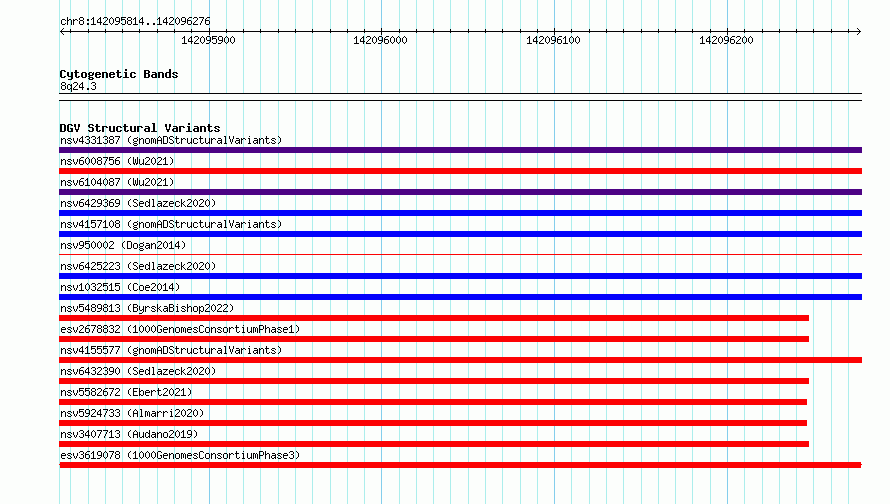890x504 pixels.
Task: Click nsv5582672 (Ebert2021) label
Action: pos(126,392)
